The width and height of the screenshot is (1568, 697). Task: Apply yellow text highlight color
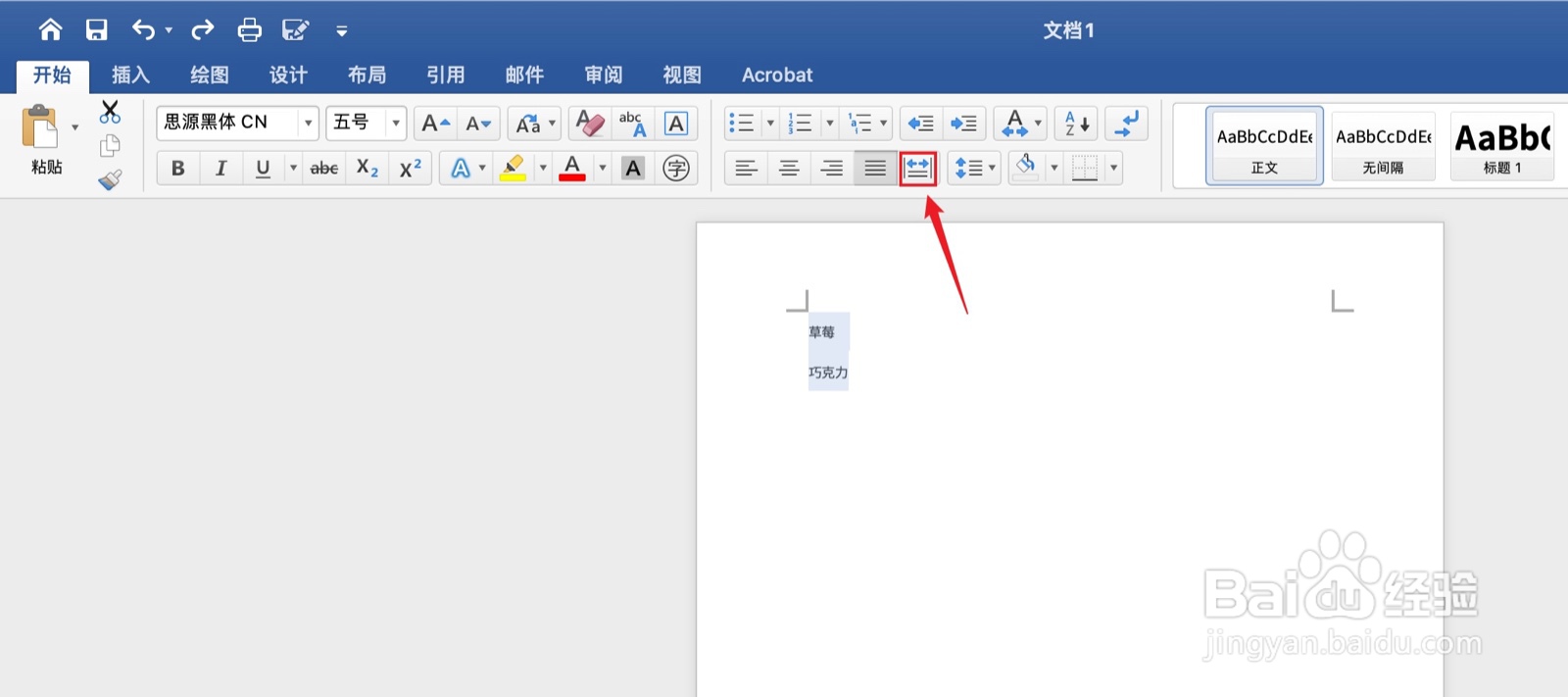click(513, 169)
